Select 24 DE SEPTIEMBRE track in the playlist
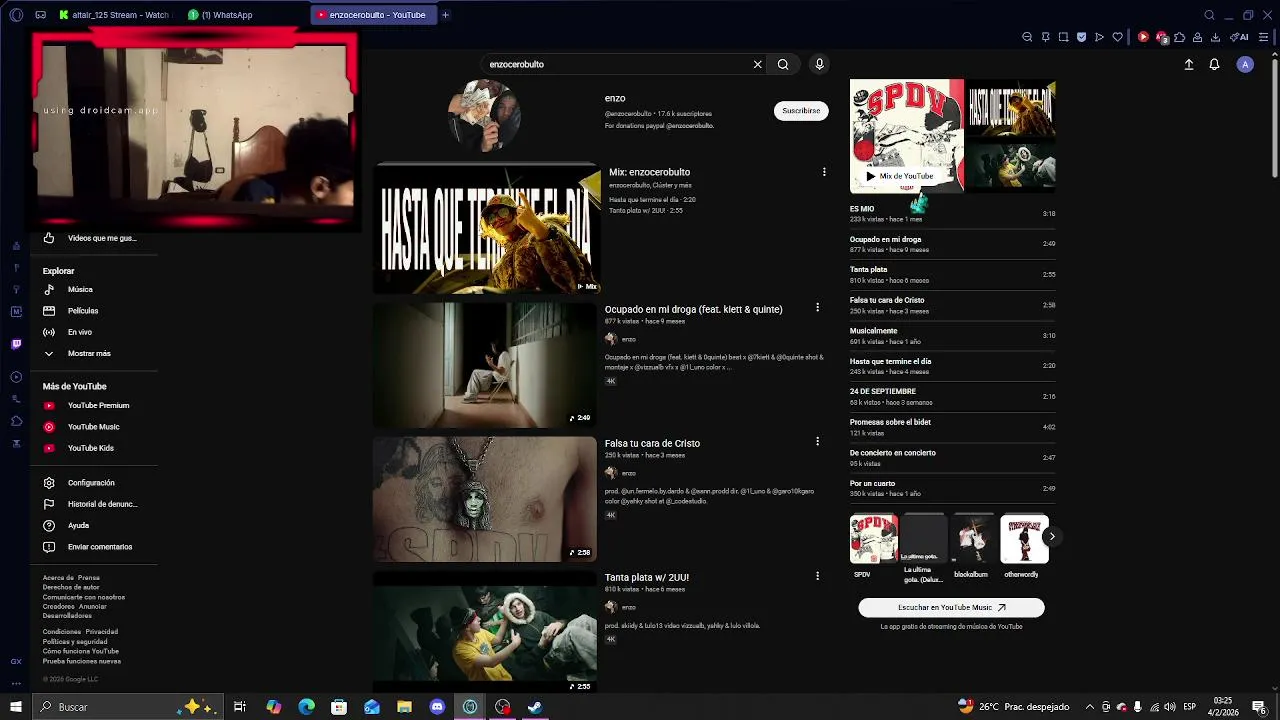This screenshot has width=1280, height=720. 952,396
